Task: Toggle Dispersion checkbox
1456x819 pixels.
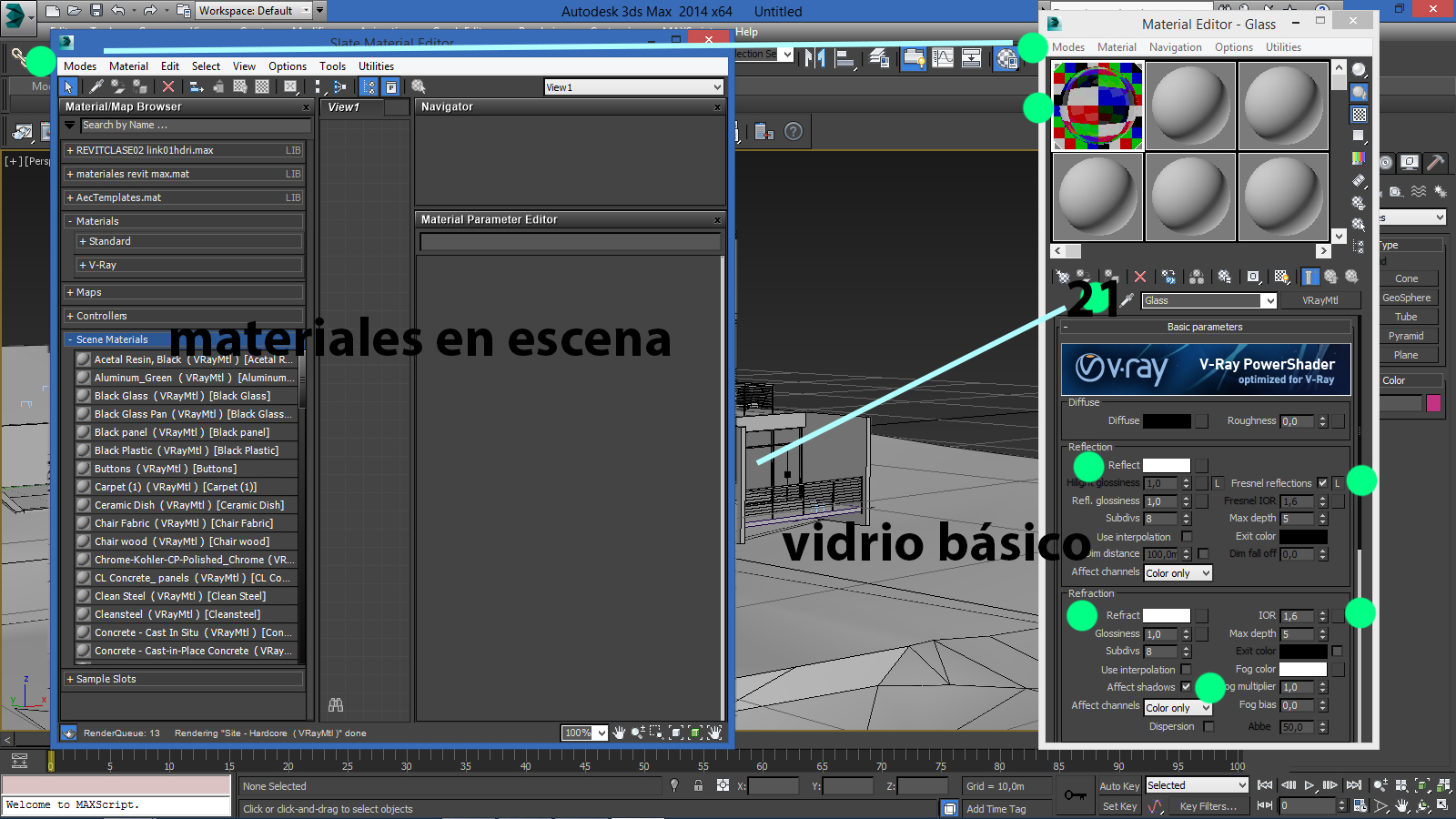Action: pos(1208,726)
